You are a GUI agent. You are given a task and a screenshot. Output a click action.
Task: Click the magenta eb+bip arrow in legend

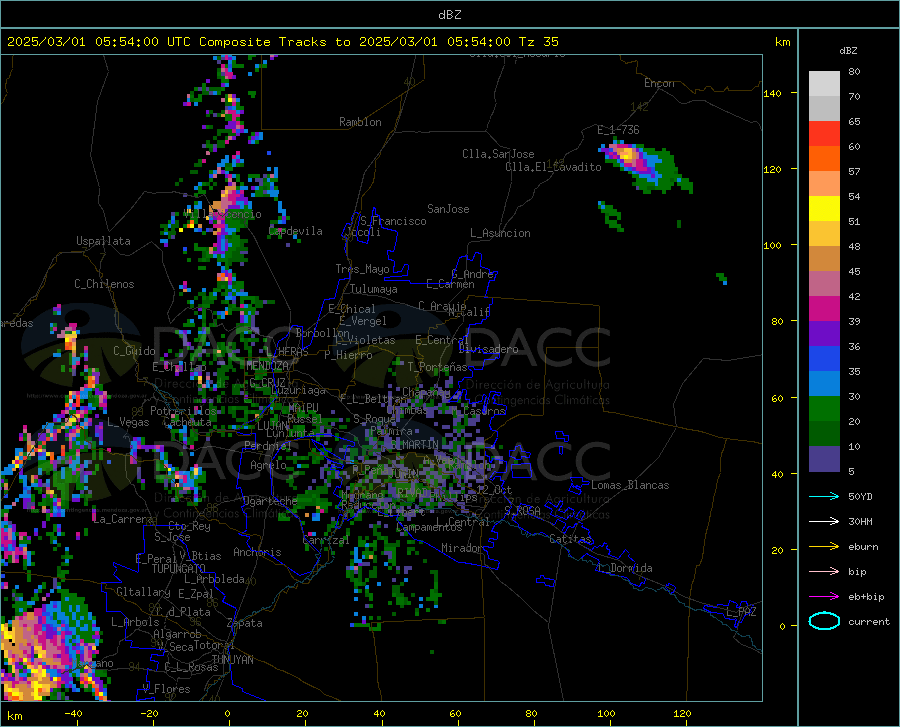click(824, 597)
